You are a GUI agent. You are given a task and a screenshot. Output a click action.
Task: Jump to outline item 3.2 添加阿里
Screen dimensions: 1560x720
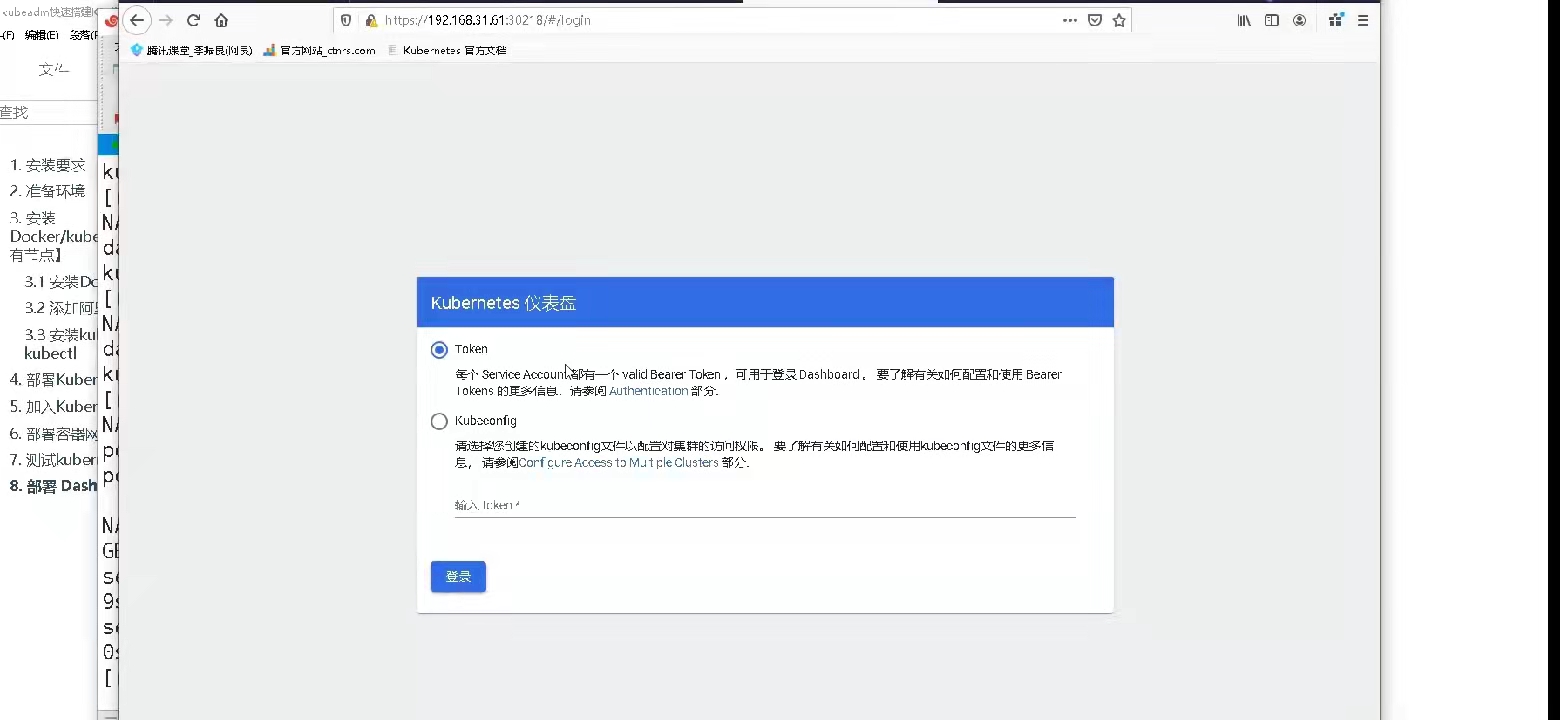coord(62,308)
